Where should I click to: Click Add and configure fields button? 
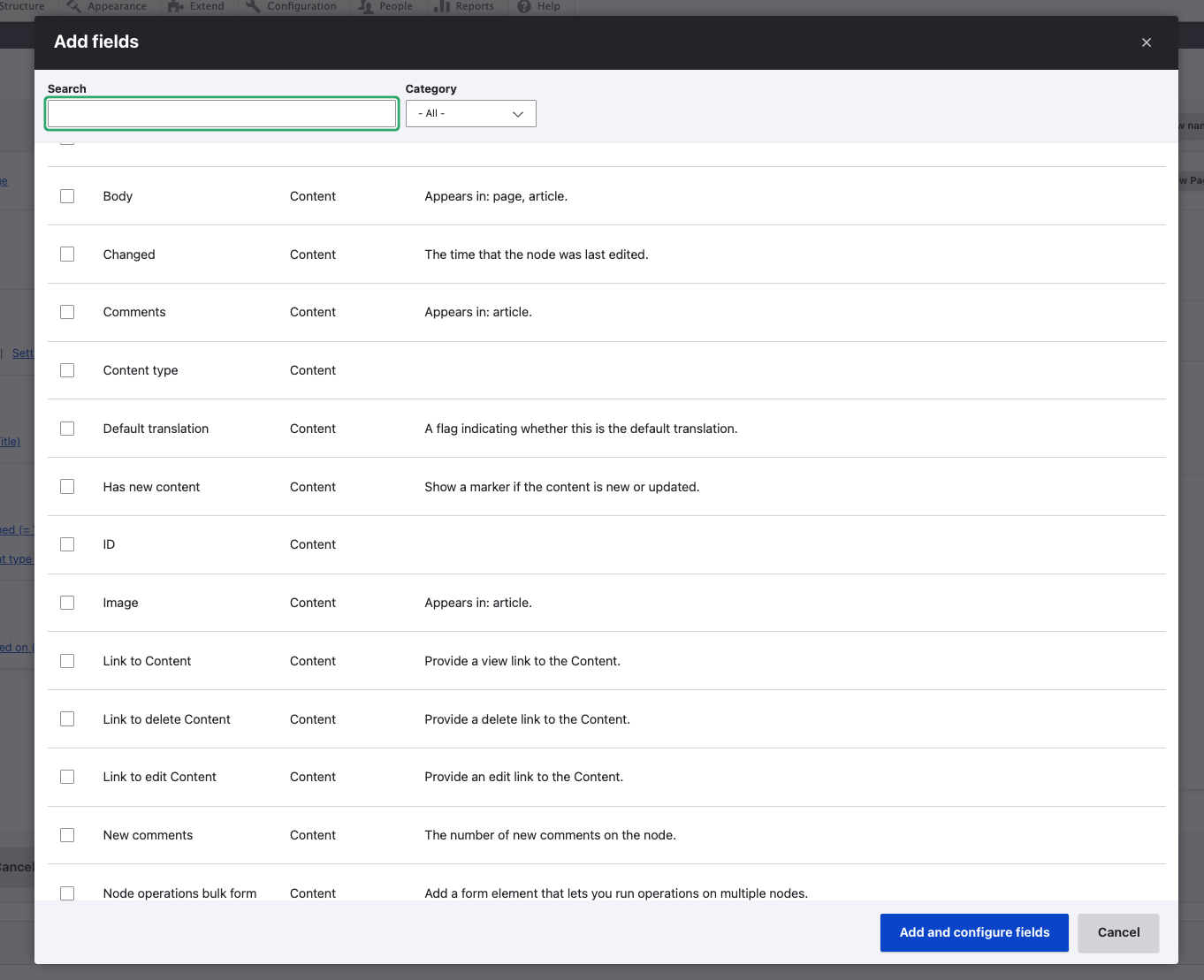tap(974, 932)
